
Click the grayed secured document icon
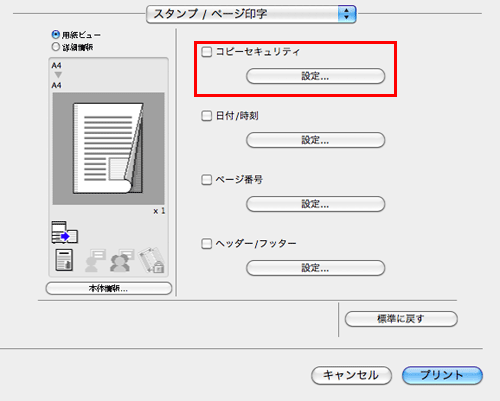152,260
